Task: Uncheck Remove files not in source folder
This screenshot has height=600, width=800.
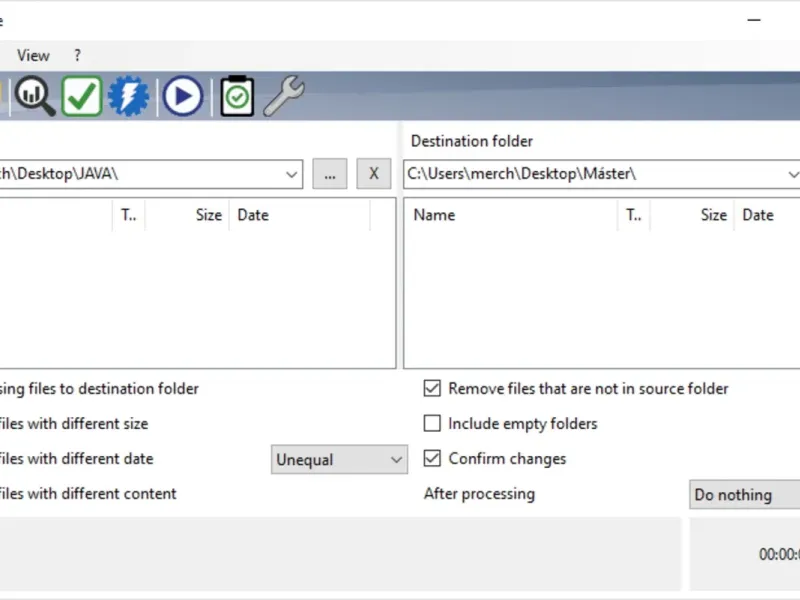Action: (432, 388)
